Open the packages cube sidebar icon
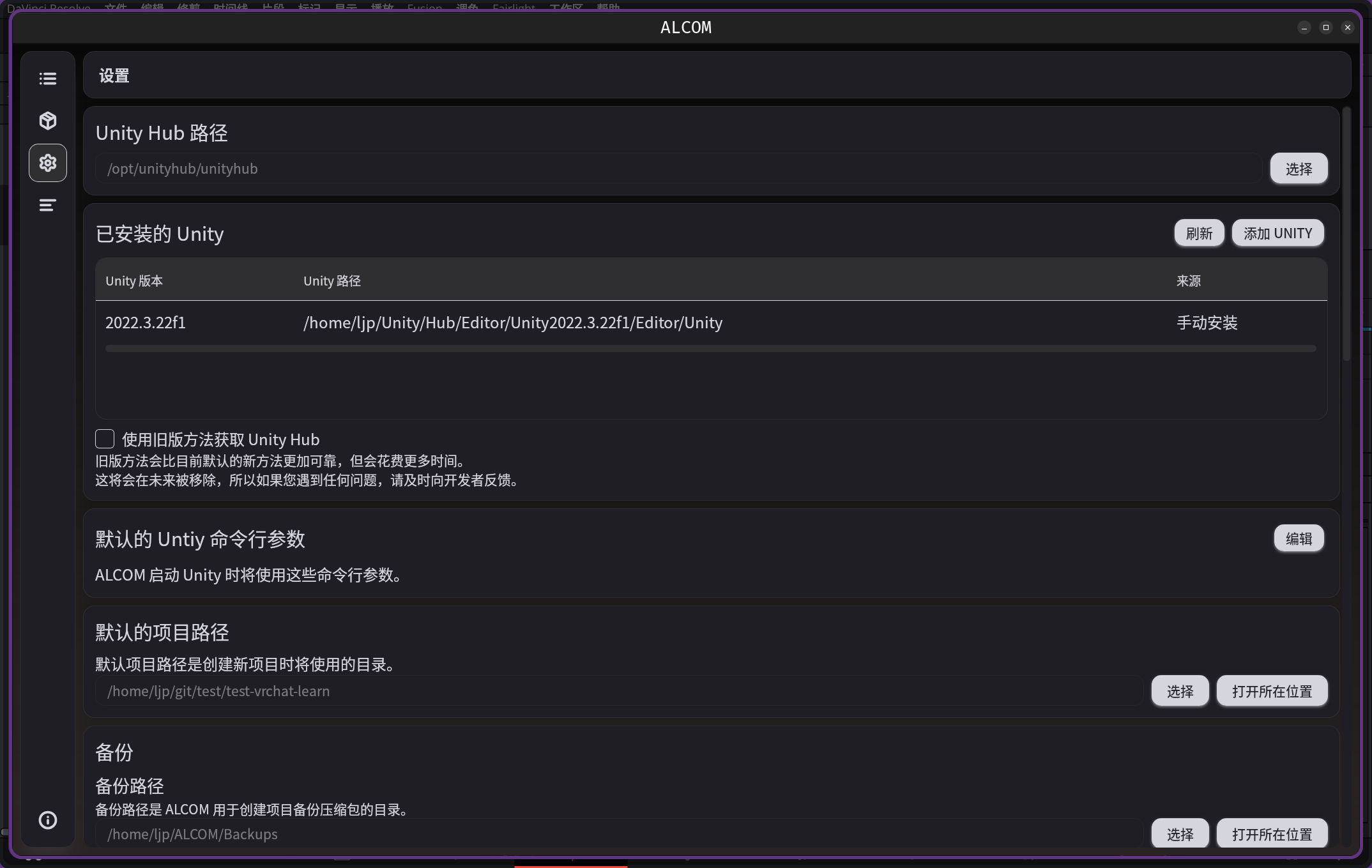 click(x=48, y=121)
